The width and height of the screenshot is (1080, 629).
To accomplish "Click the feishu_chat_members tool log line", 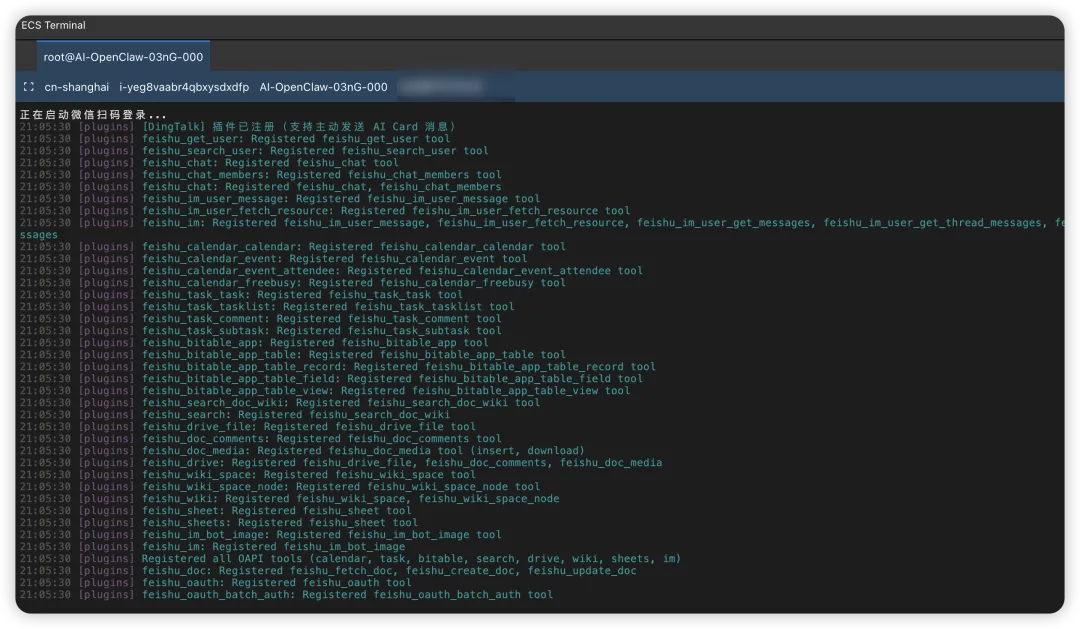I will [260, 175].
